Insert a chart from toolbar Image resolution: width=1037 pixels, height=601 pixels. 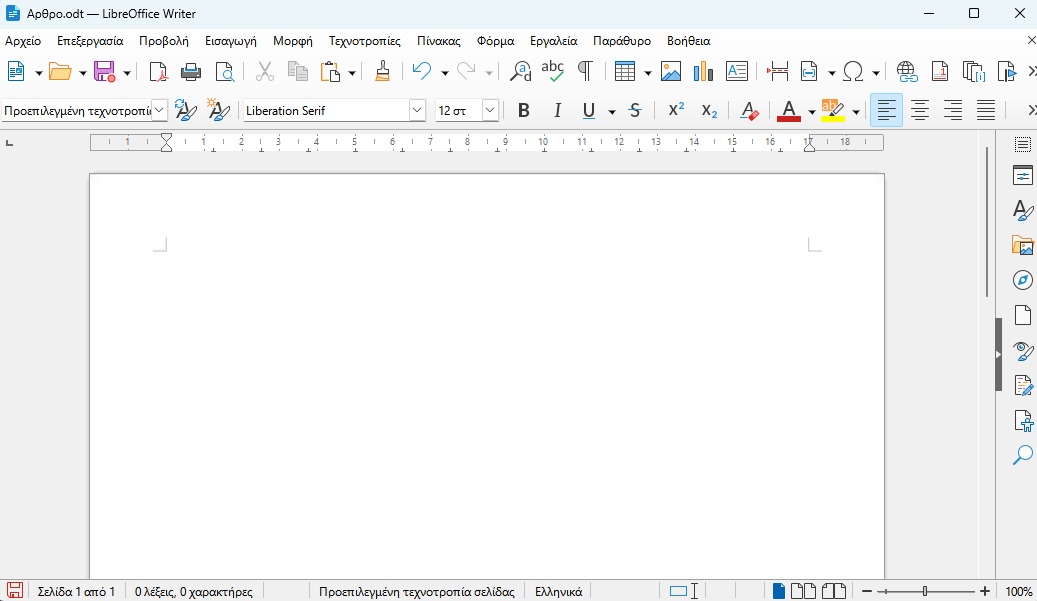[x=703, y=71]
